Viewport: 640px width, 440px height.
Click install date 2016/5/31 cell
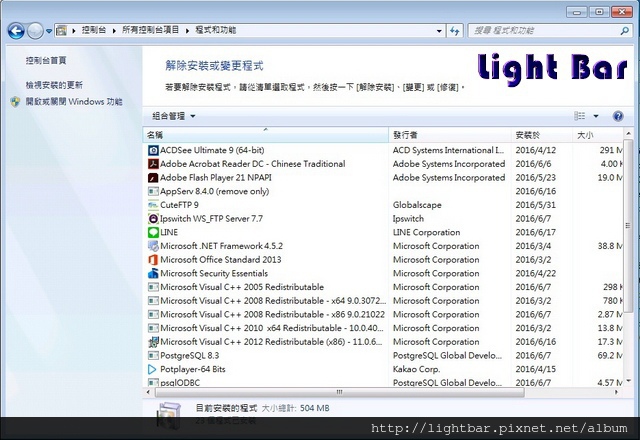[x=536, y=205]
